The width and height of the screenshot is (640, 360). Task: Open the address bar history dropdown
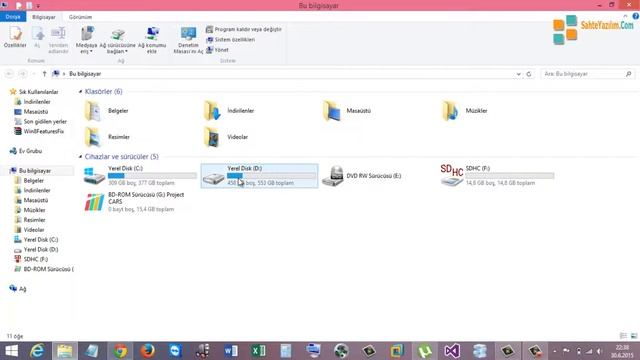click(518, 74)
